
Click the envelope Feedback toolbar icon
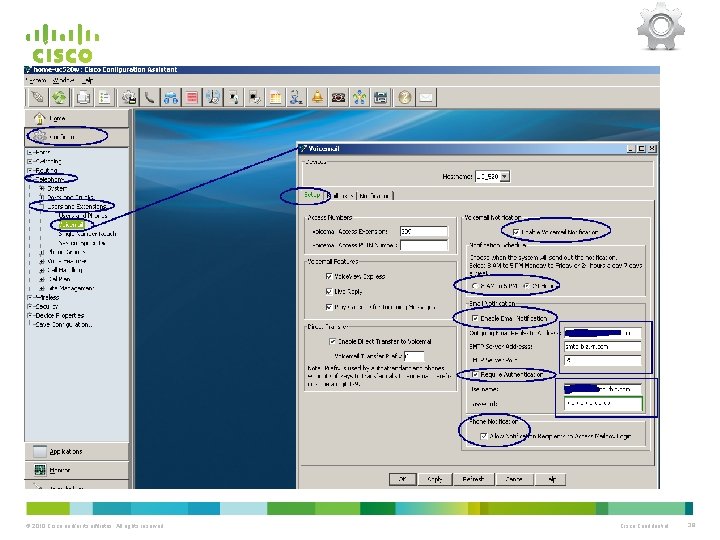[x=426, y=97]
